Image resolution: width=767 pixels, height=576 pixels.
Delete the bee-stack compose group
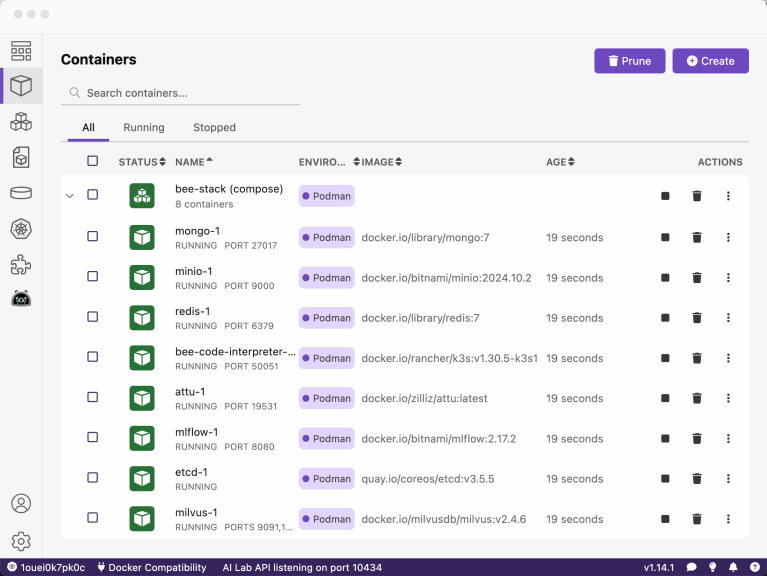click(697, 196)
